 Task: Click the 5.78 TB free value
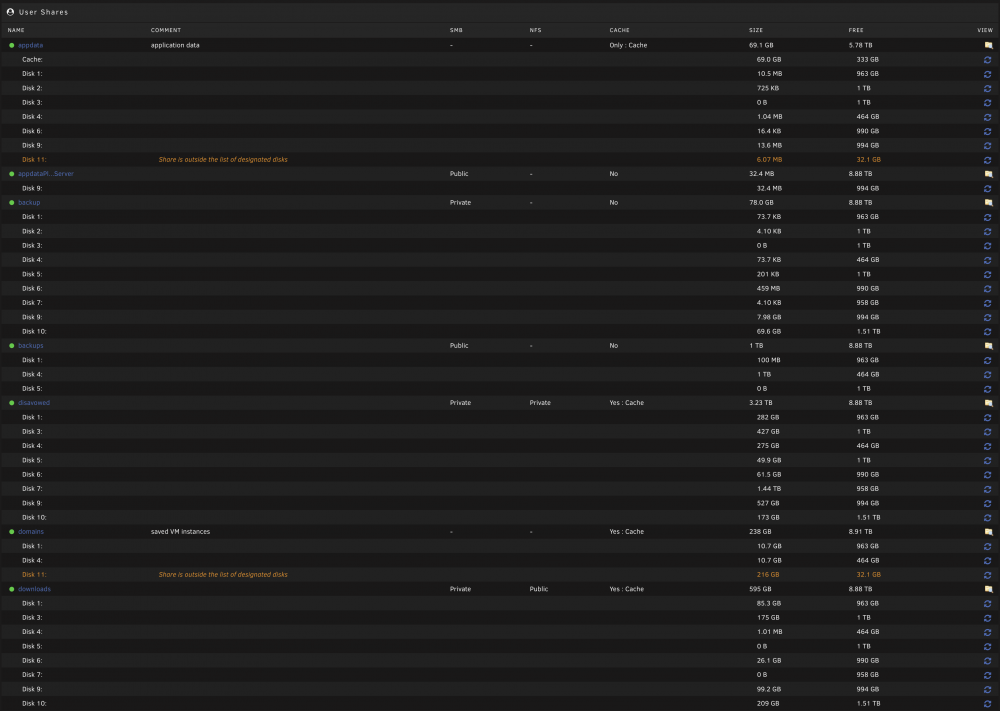coord(860,45)
